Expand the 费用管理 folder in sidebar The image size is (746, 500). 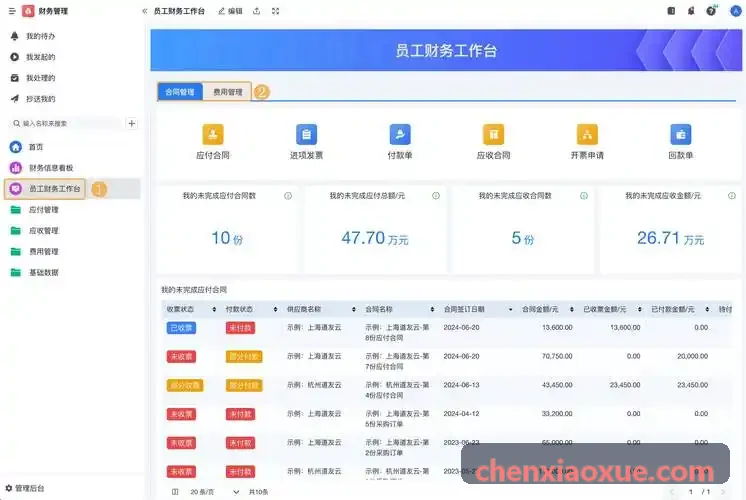point(43,252)
